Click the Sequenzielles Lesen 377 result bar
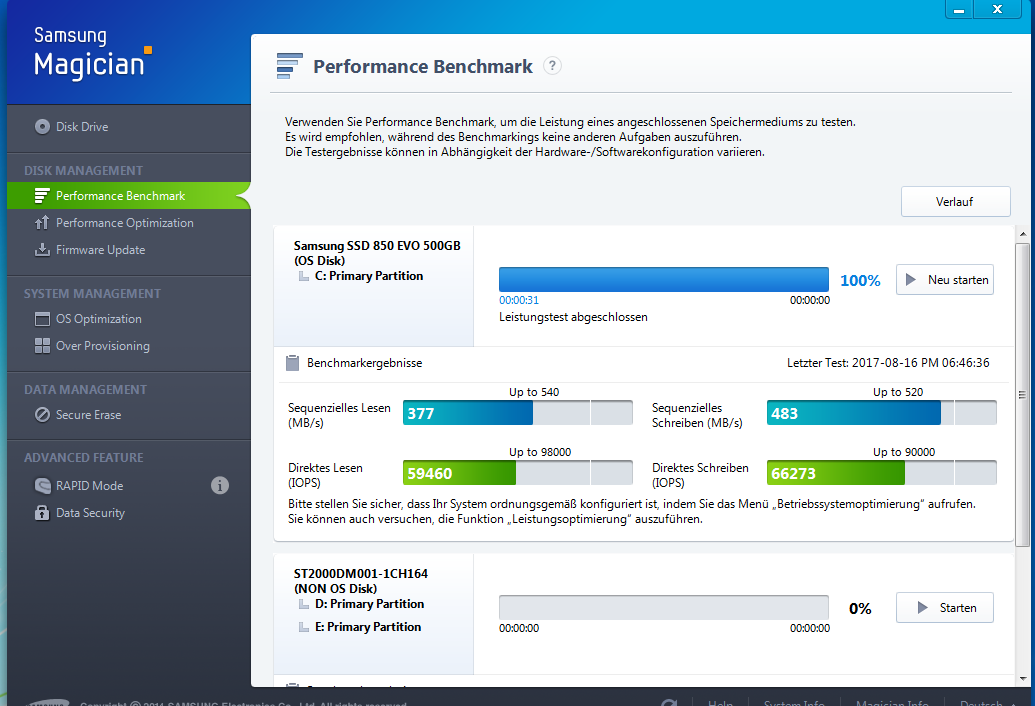The height and width of the screenshot is (706, 1035). click(518, 413)
